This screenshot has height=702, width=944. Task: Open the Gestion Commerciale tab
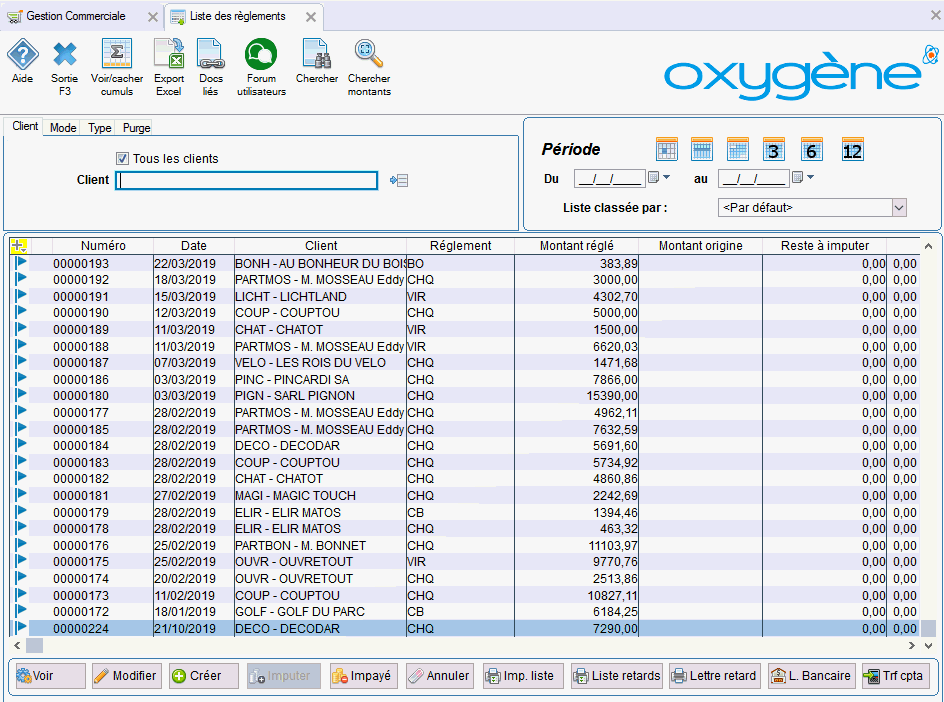tap(75, 16)
